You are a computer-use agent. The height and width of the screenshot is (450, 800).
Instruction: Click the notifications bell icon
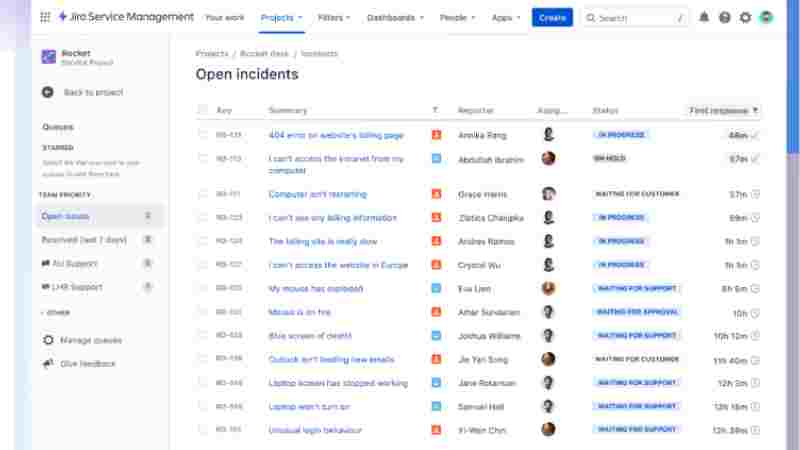[704, 17]
